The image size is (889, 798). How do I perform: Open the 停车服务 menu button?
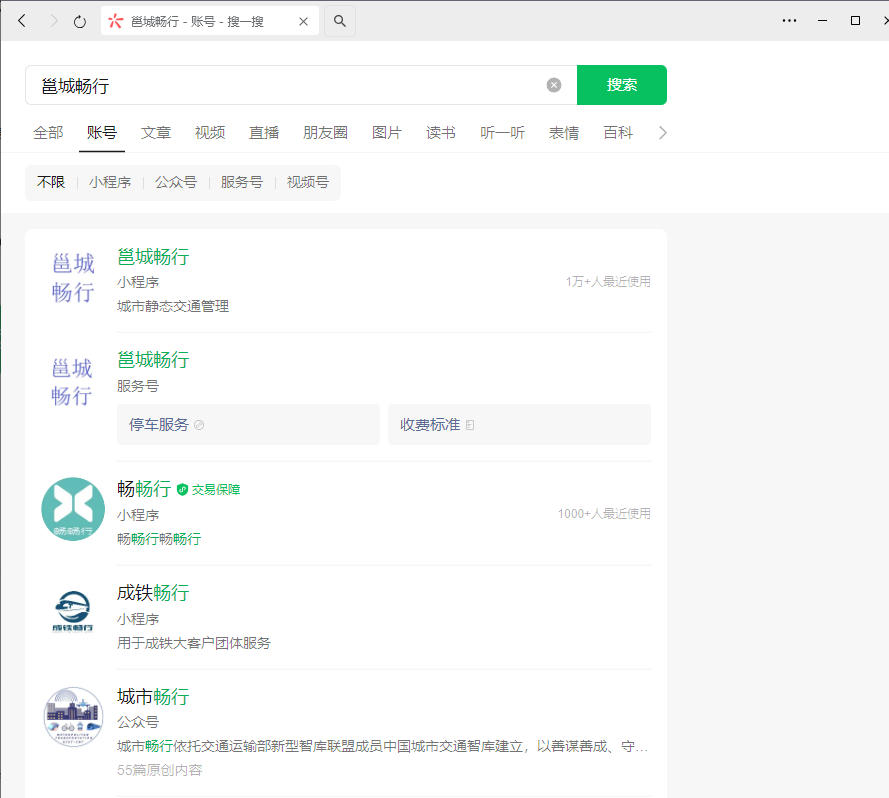248,424
